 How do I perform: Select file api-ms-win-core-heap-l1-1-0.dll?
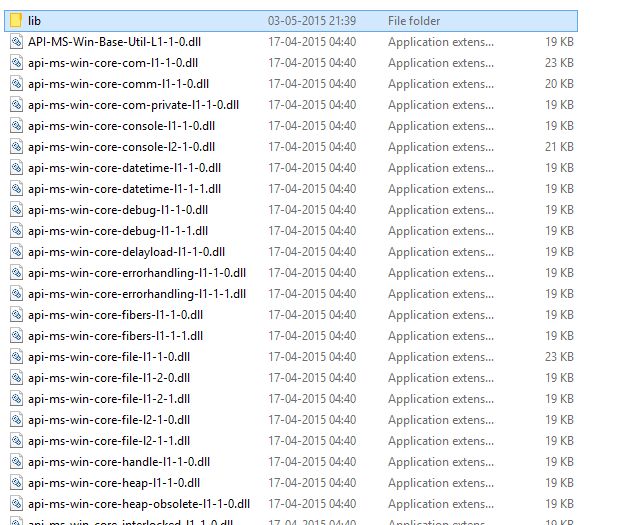point(114,483)
